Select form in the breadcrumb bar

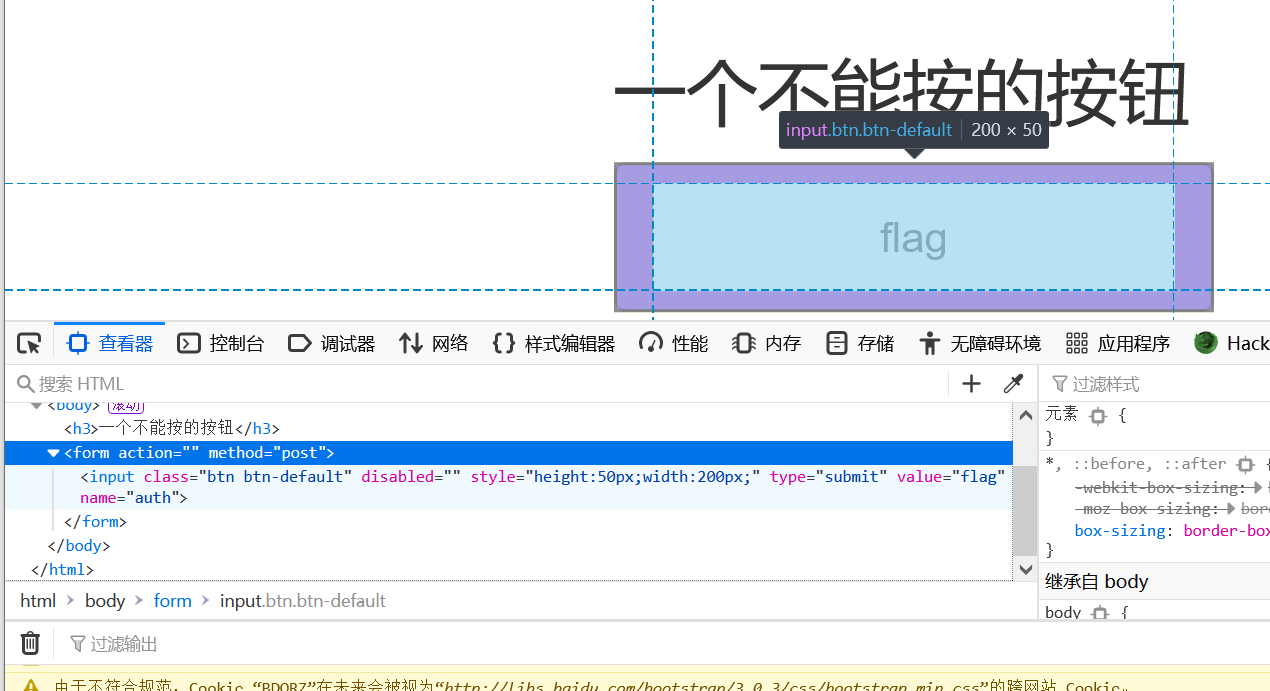[172, 600]
